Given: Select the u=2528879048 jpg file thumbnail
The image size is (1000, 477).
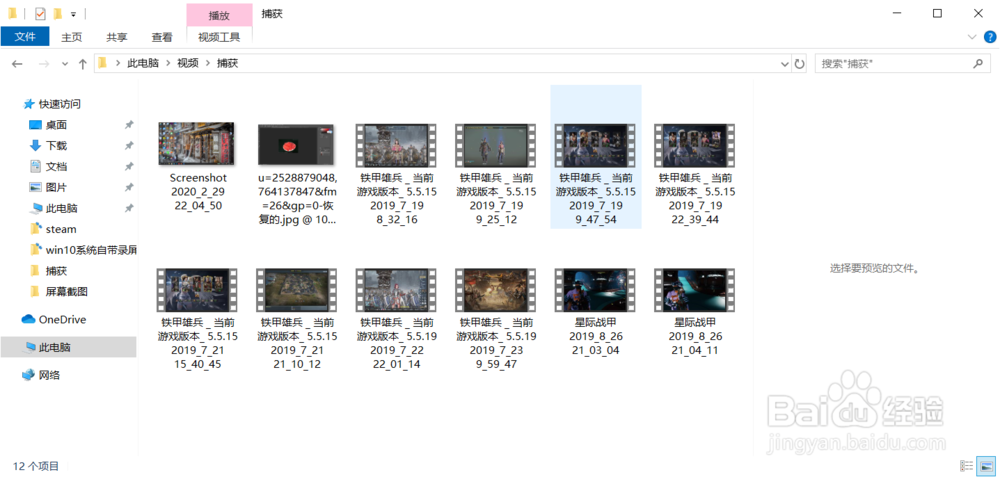Looking at the screenshot, I should coord(297,145).
